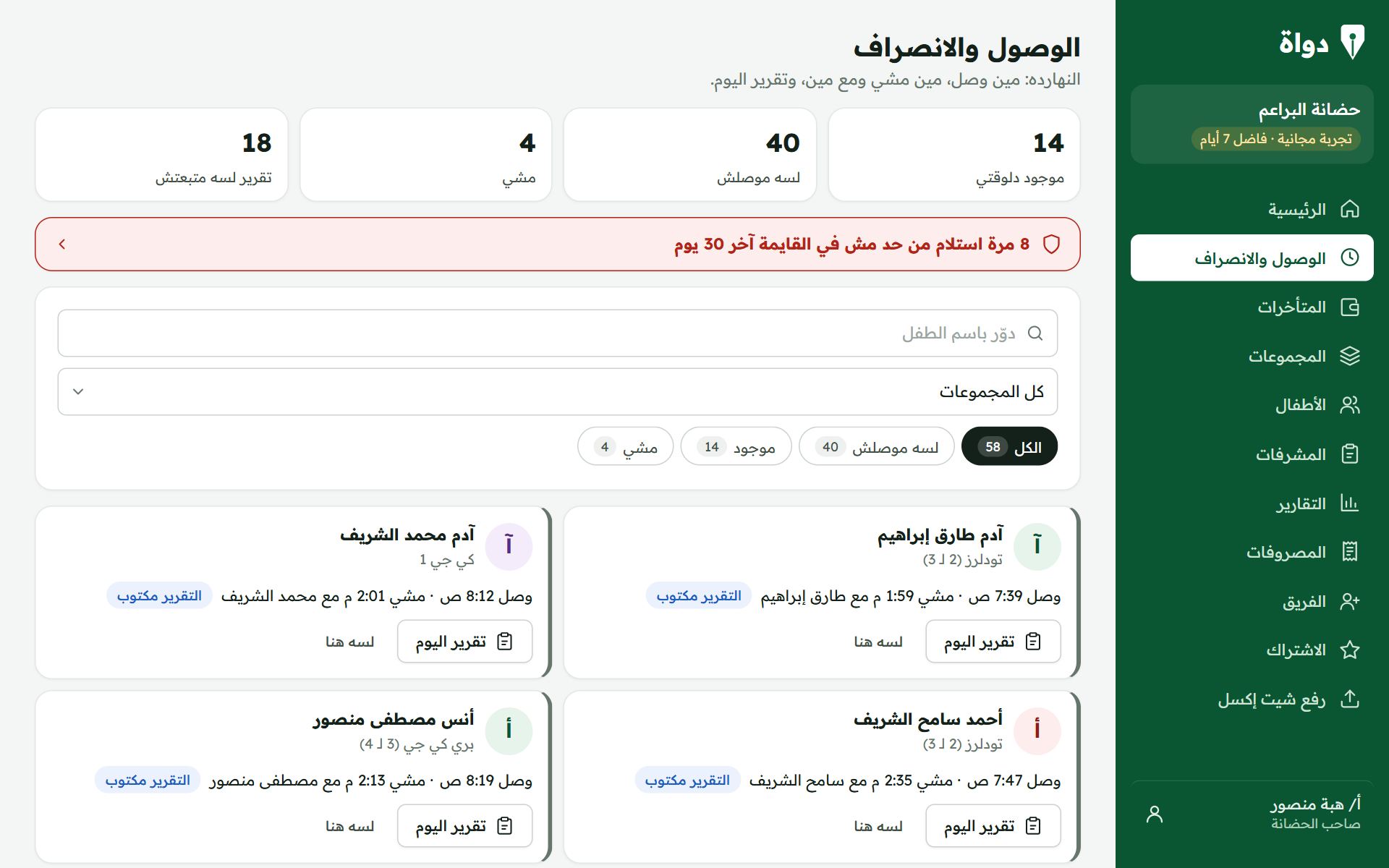1389x868 pixels.
Task: Go to الأطفال menu item
Action: pos(1252,404)
